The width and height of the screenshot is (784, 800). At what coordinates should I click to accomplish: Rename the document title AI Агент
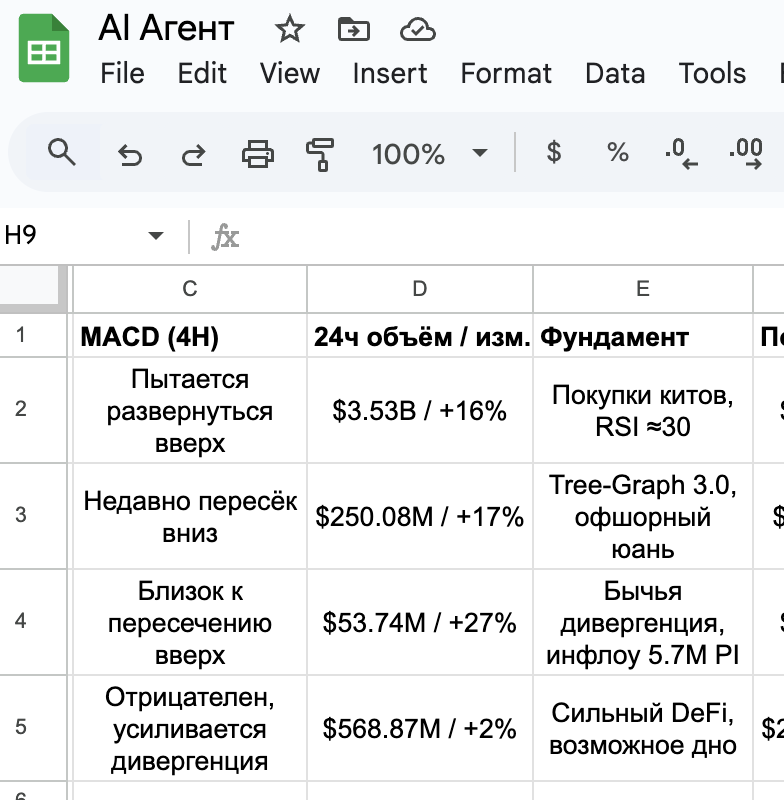[166, 28]
